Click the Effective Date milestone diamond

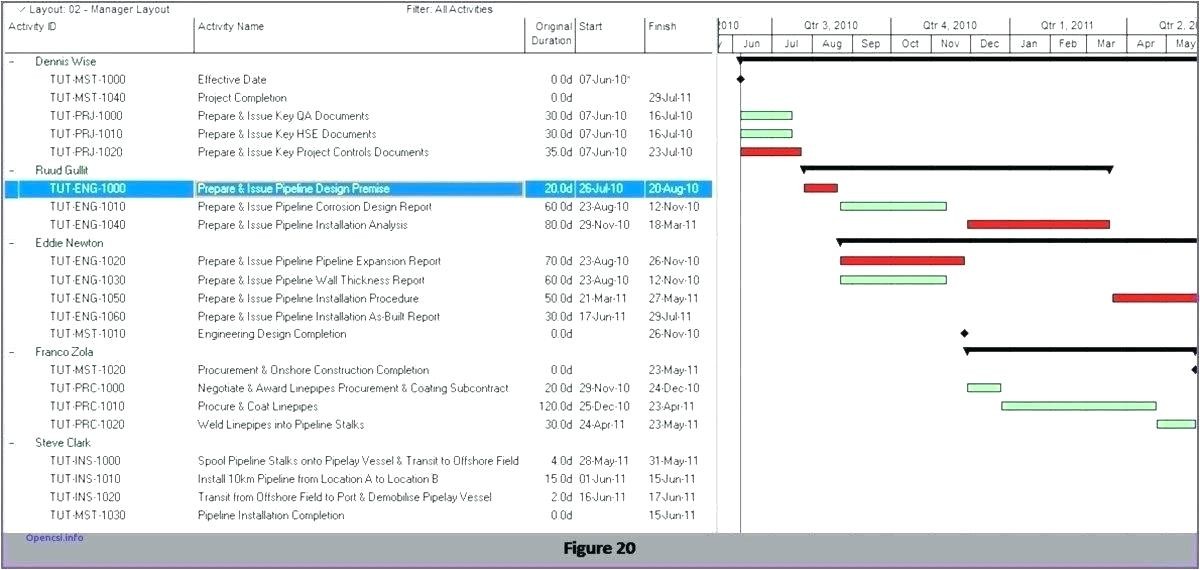tap(740, 79)
